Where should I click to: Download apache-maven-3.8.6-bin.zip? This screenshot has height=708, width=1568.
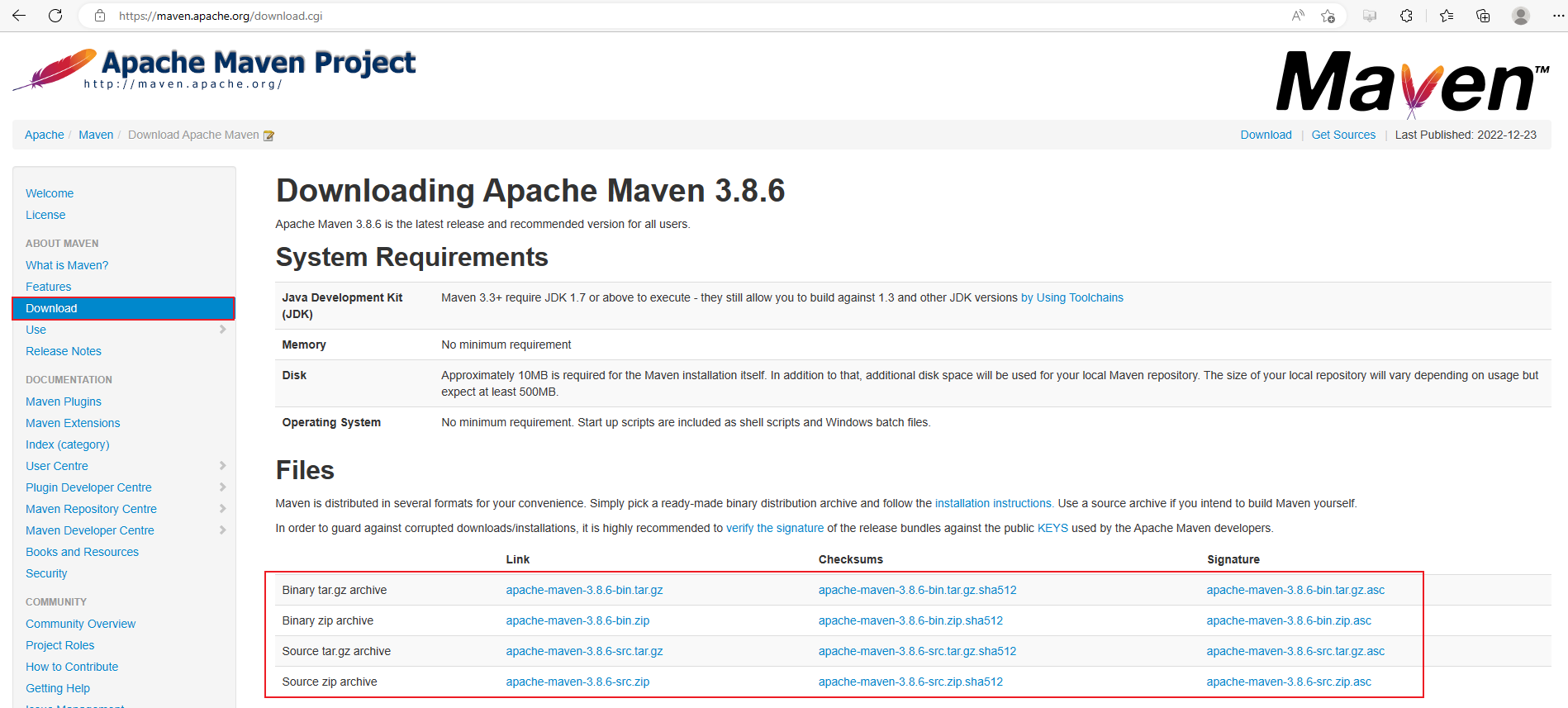pyautogui.click(x=577, y=620)
